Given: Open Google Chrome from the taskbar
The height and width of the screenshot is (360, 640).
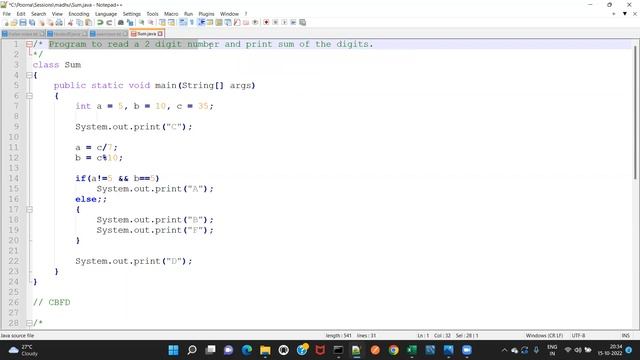Looking at the screenshot, I should tap(393, 350).
